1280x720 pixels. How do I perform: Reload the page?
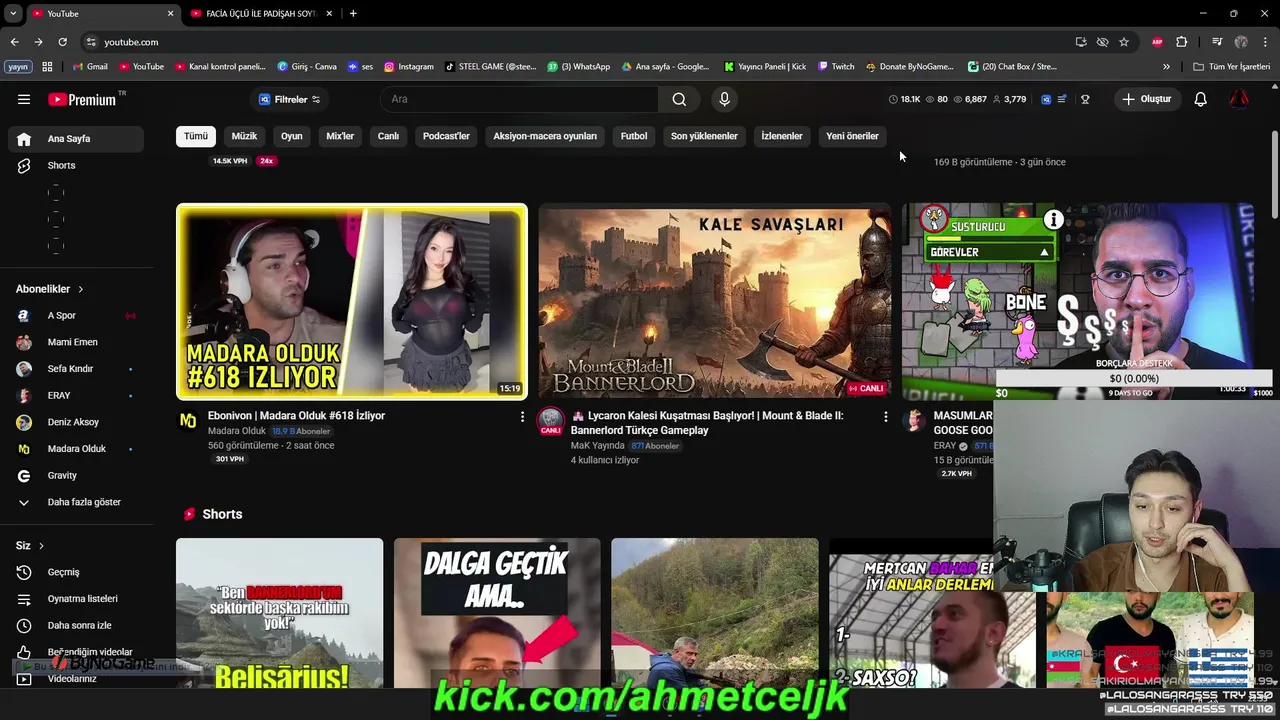coord(62,42)
